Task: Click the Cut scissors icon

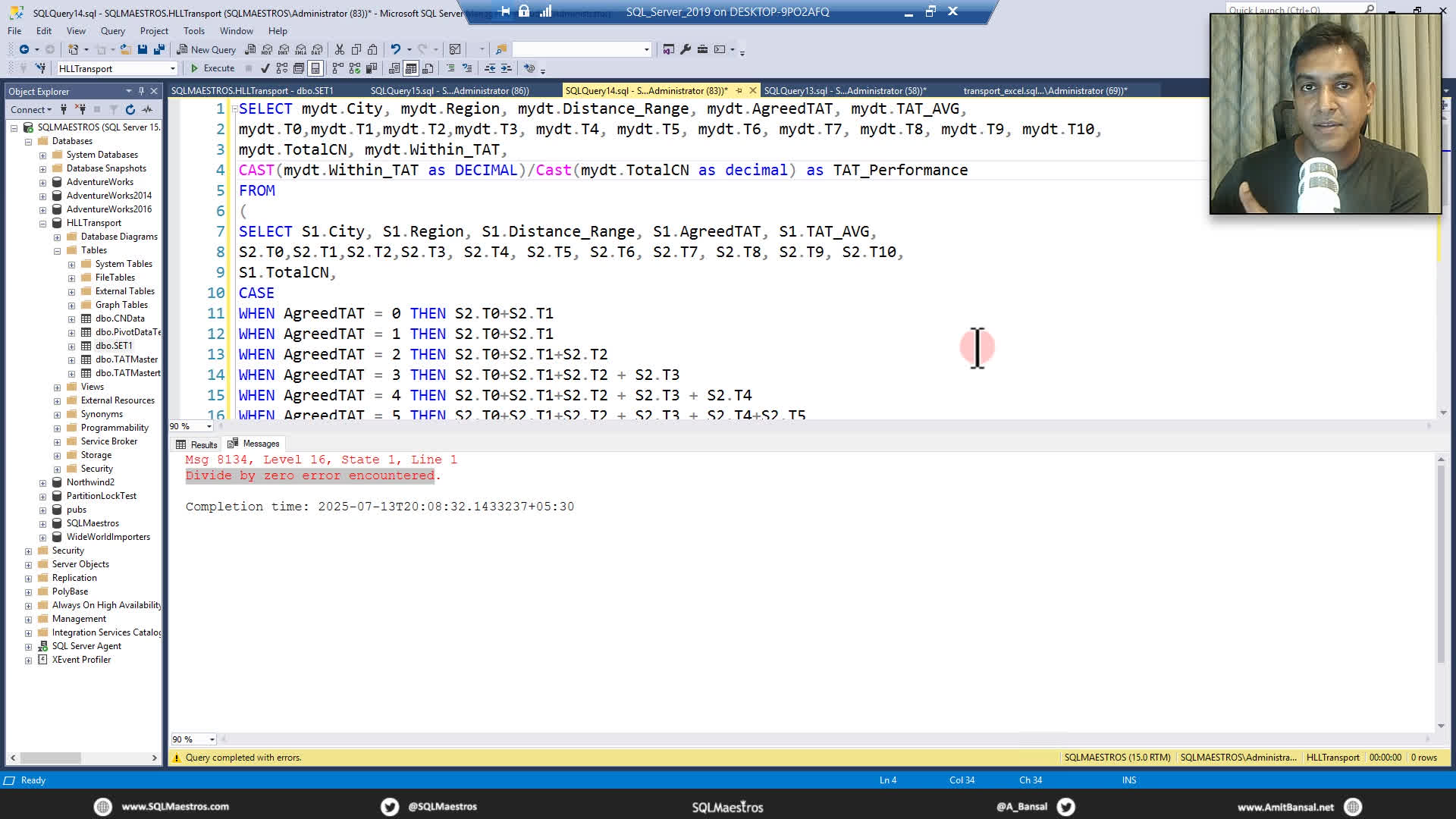Action: pos(340,49)
